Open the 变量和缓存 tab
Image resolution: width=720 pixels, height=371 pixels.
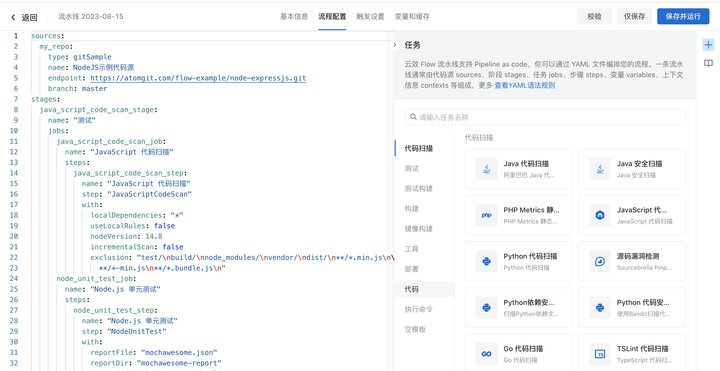(x=412, y=17)
